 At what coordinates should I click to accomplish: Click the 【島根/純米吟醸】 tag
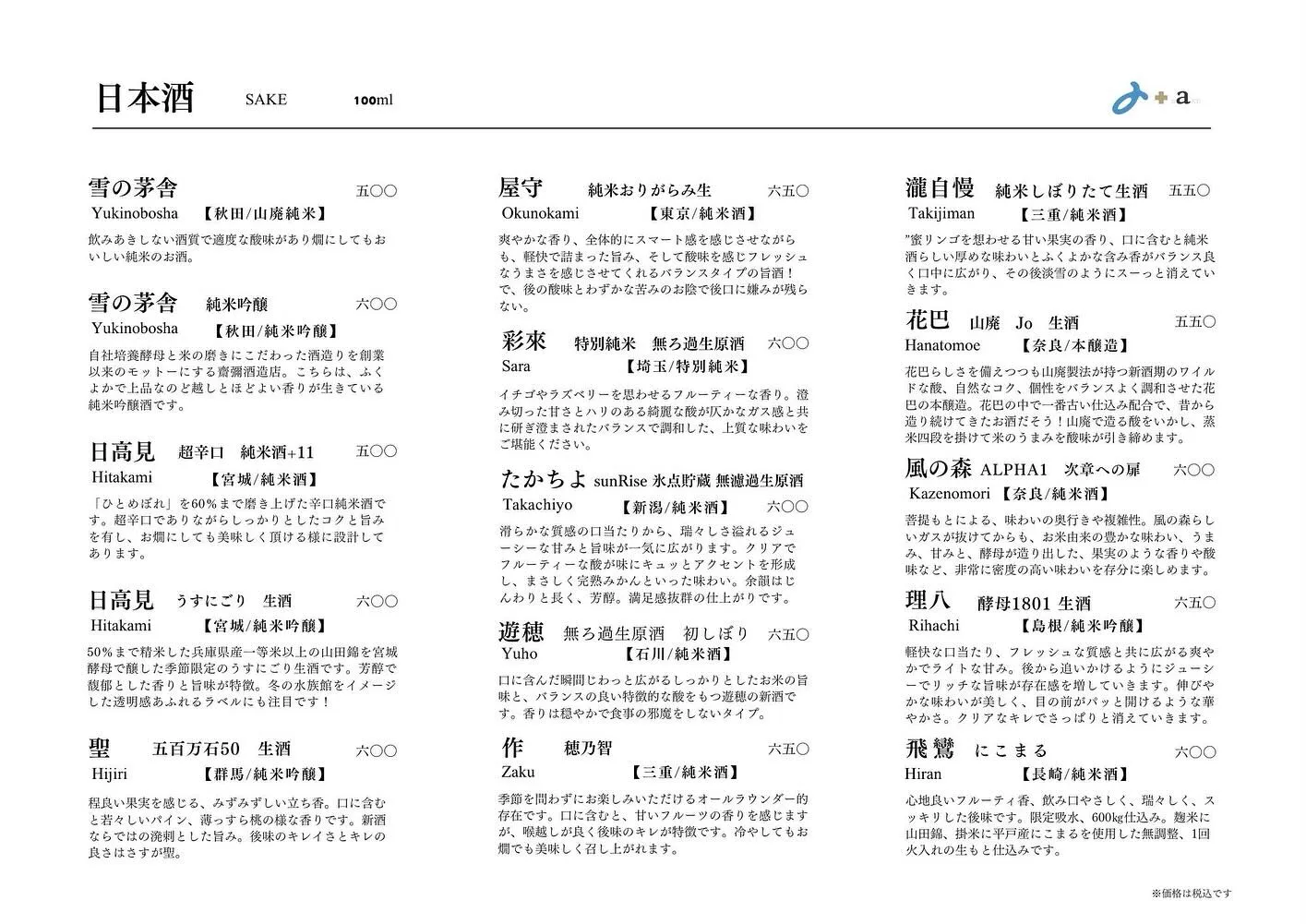pyautogui.click(x=1082, y=626)
